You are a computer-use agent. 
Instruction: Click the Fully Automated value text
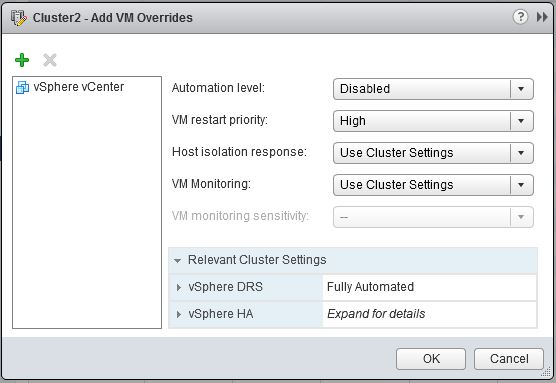[370, 287]
